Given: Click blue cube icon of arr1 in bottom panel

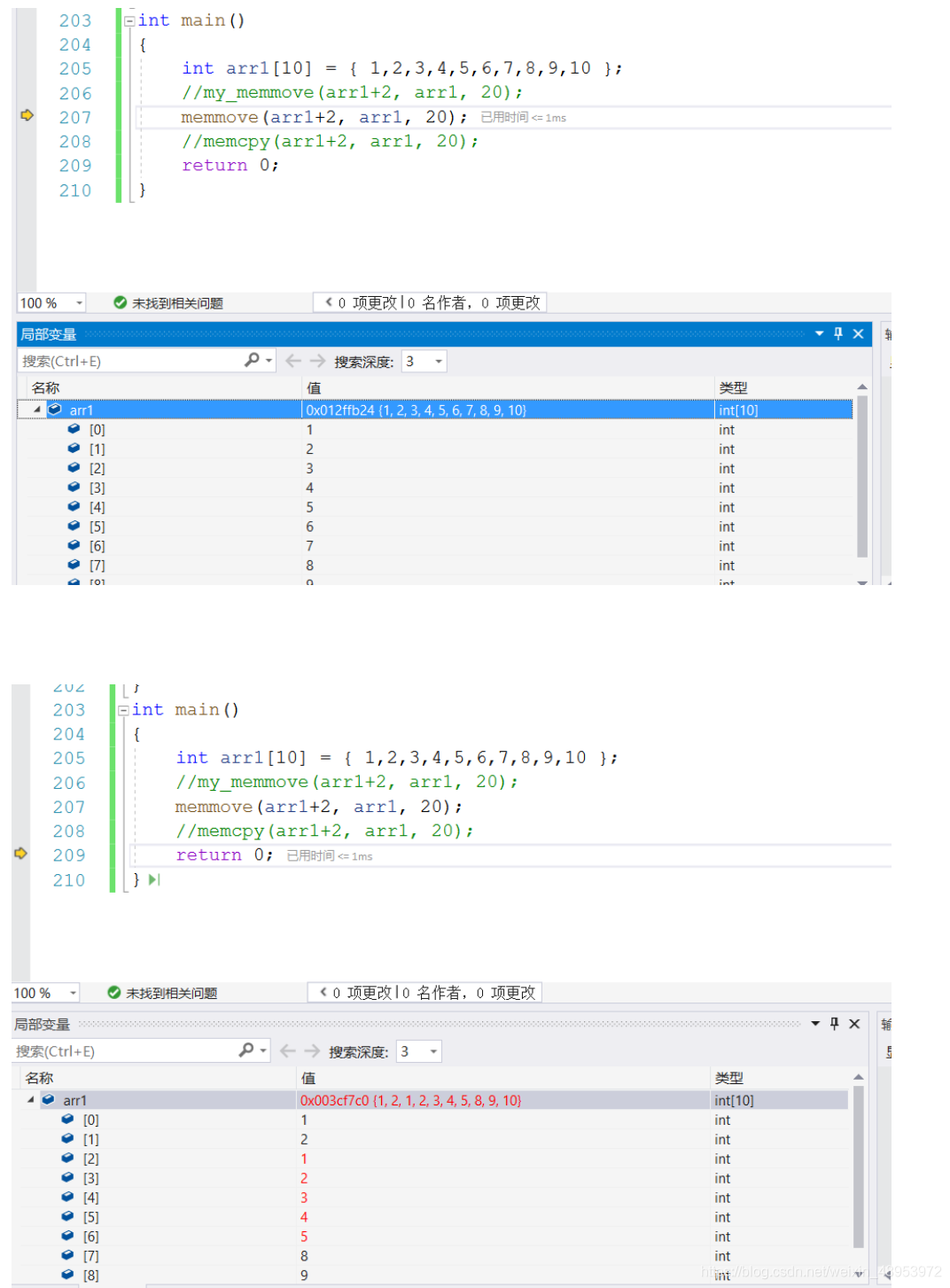Looking at the screenshot, I should coord(48,1100).
